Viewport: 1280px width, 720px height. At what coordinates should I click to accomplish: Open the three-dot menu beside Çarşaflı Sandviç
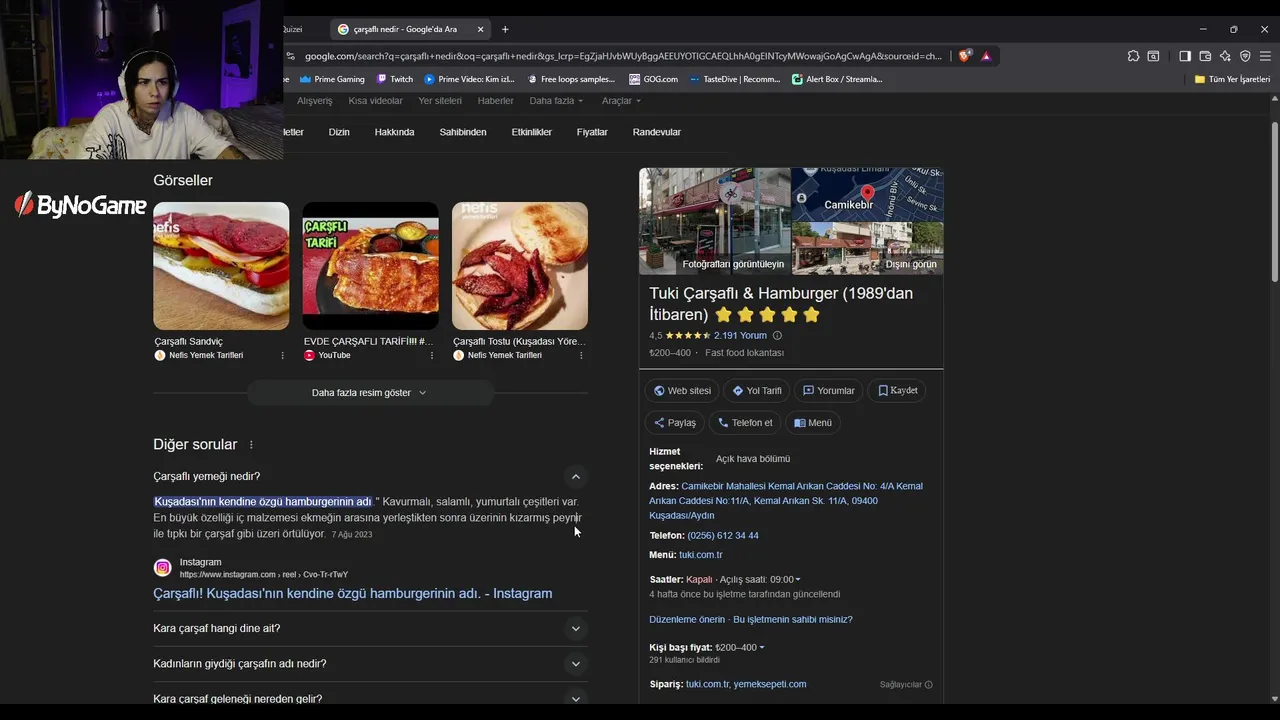click(x=282, y=355)
